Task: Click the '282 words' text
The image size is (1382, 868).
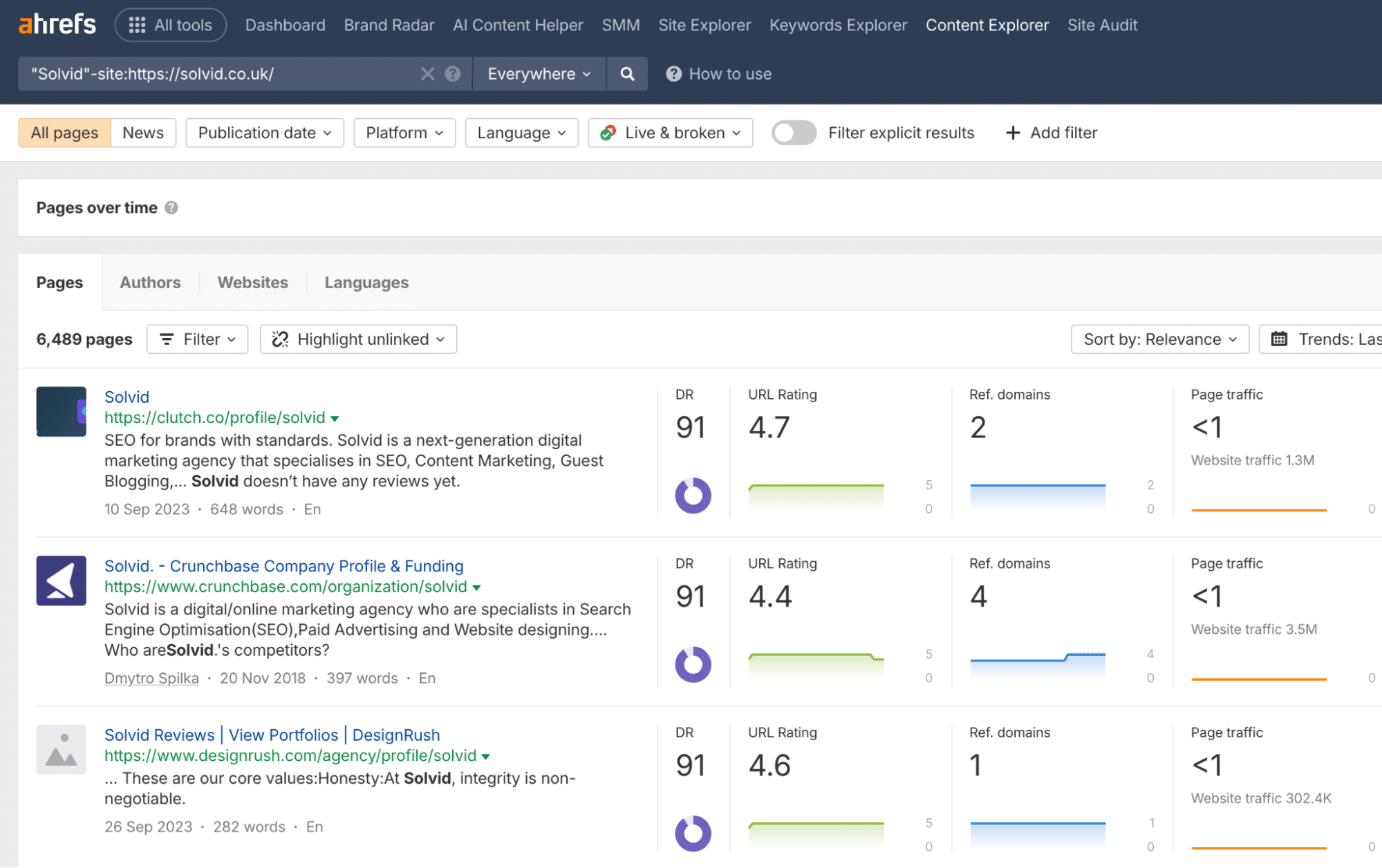Action: 249,827
